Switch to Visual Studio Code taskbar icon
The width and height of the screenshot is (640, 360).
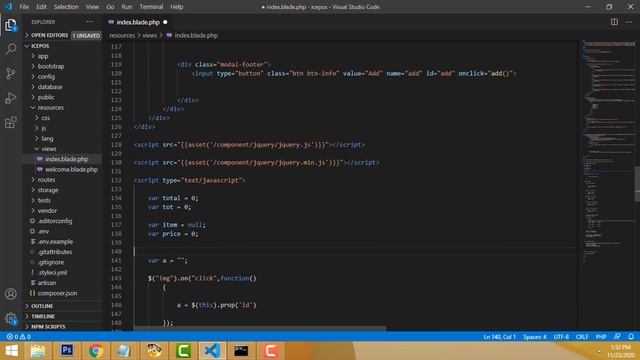point(212,351)
